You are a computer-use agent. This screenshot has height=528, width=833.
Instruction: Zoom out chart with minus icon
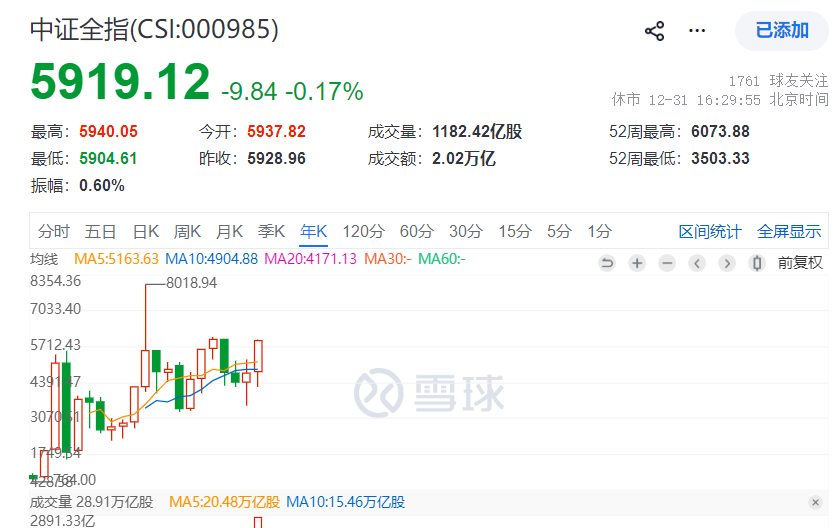(x=667, y=263)
